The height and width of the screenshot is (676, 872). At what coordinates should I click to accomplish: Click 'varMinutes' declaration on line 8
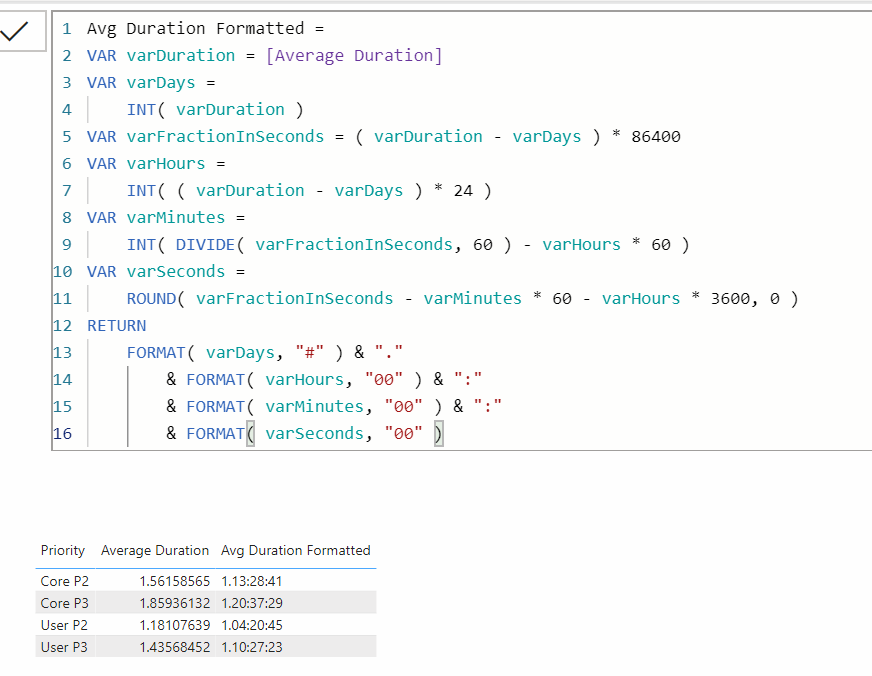click(x=176, y=218)
